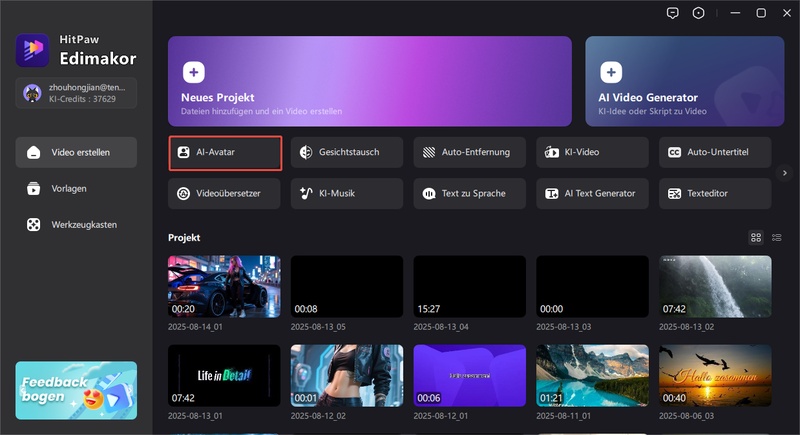800x435 pixels.
Task: Select Video erstellen in sidebar
Action: (x=76, y=152)
